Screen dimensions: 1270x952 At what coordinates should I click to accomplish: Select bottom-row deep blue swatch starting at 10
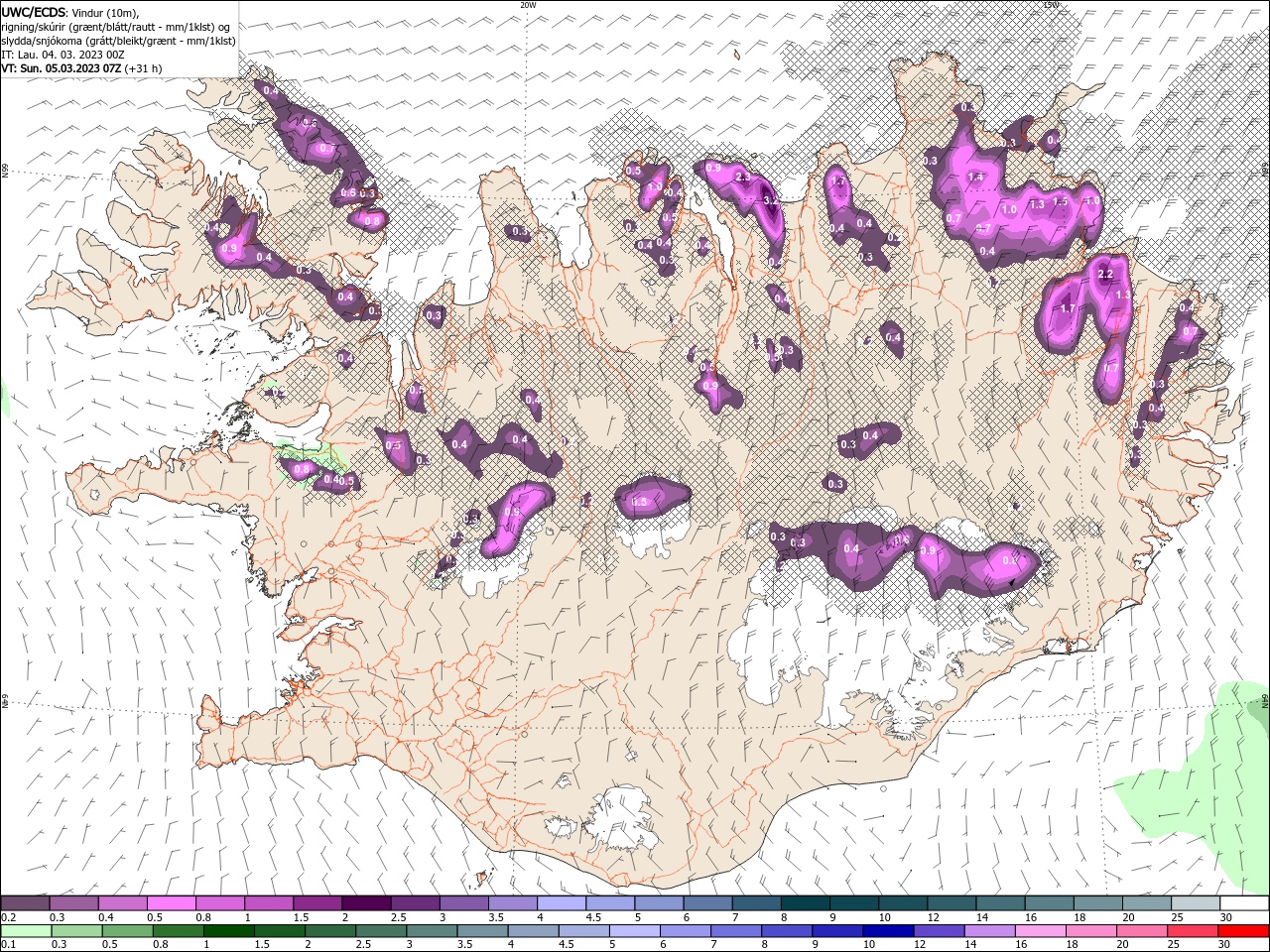888,931
